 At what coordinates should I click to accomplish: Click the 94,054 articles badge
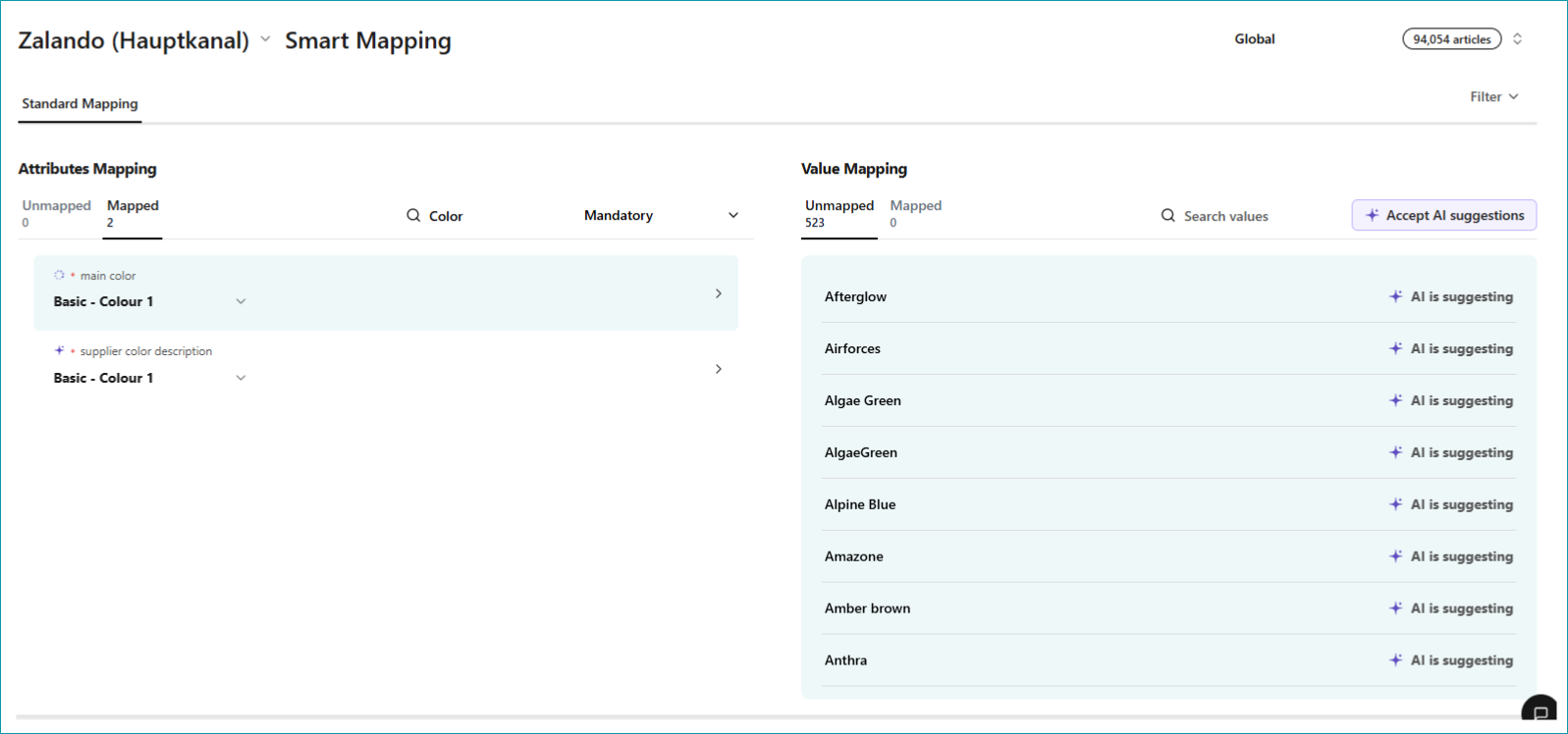coord(1452,39)
